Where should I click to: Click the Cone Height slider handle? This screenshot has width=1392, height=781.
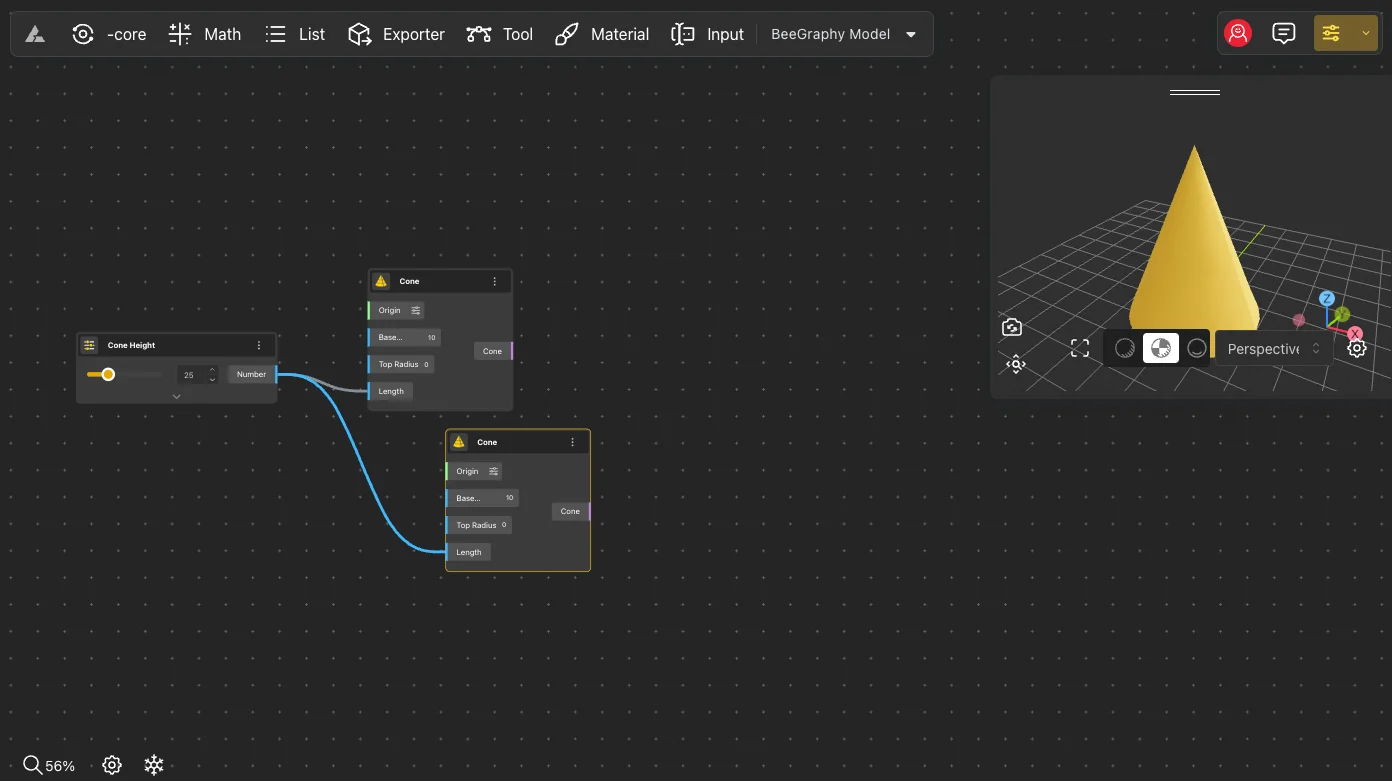108,374
